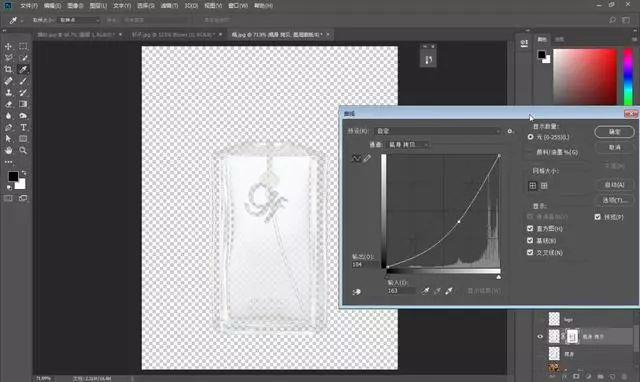Screen dimensions: 640x382
Task: Open the Preset dropdown in Curves
Action: coord(438,131)
